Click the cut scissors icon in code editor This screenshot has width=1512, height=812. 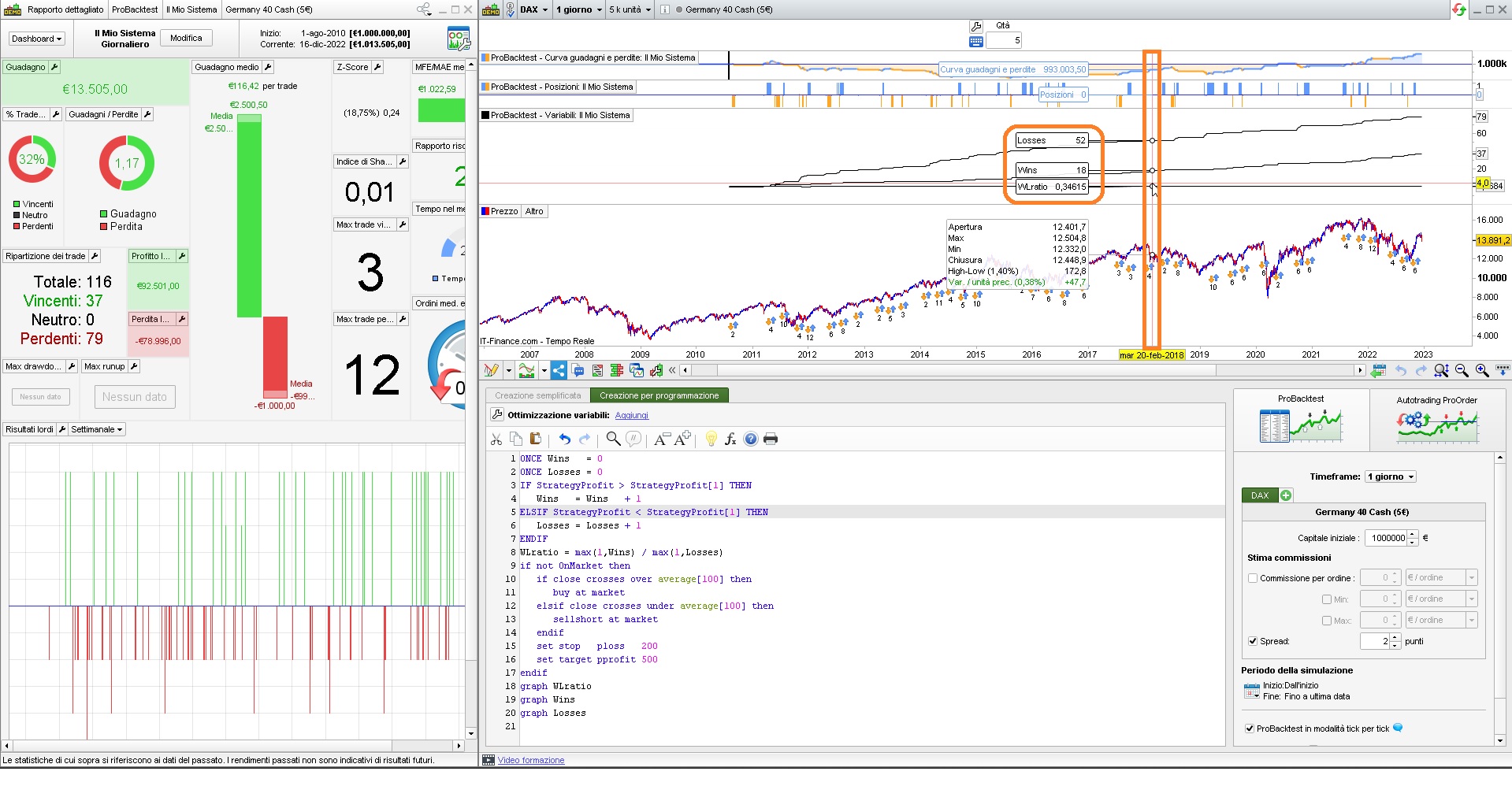[496, 439]
